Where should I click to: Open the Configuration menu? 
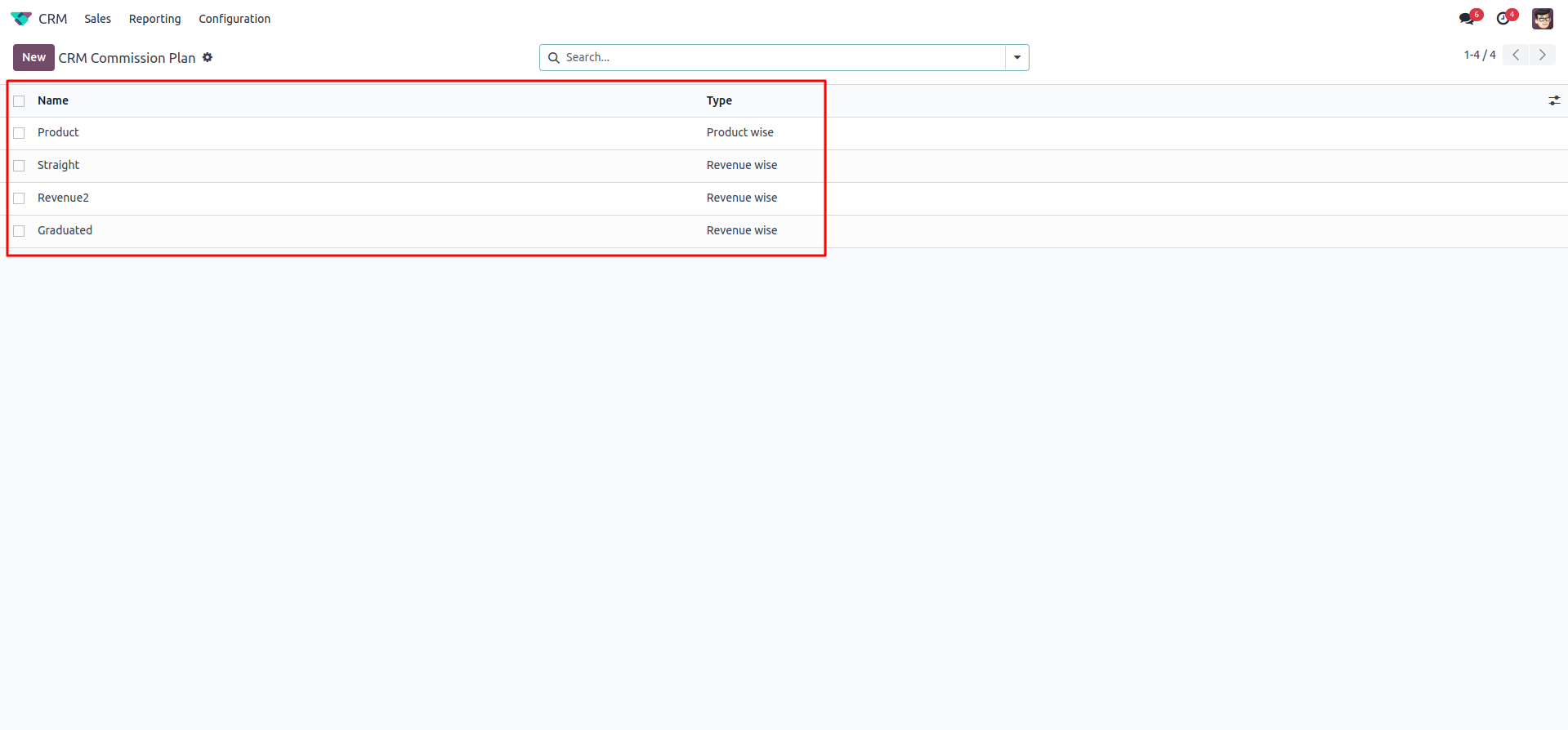coord(235,18)
